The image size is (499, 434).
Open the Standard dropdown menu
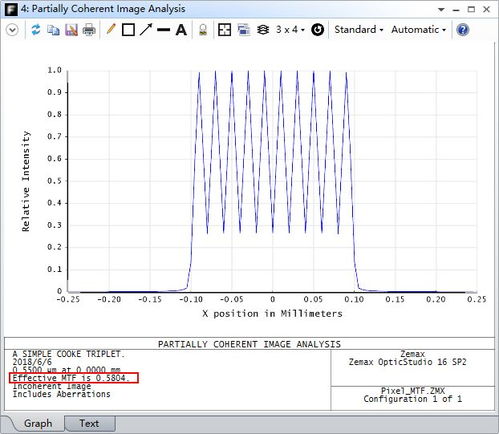pyautogui.click(x=359, y=30)
